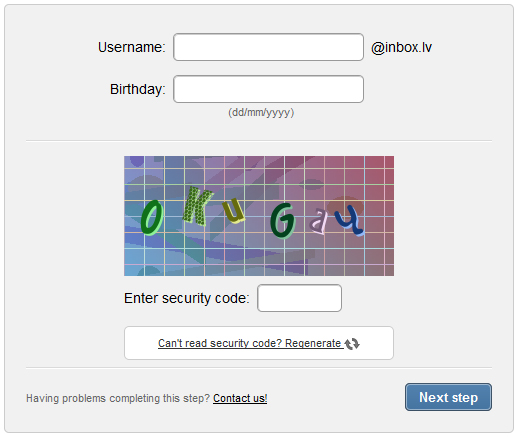The width and height of the screenshot is (518, 438).
Task: Click the Regenerate refresh arrows icon
Action: pyautogui.click(x=352, y=344)
